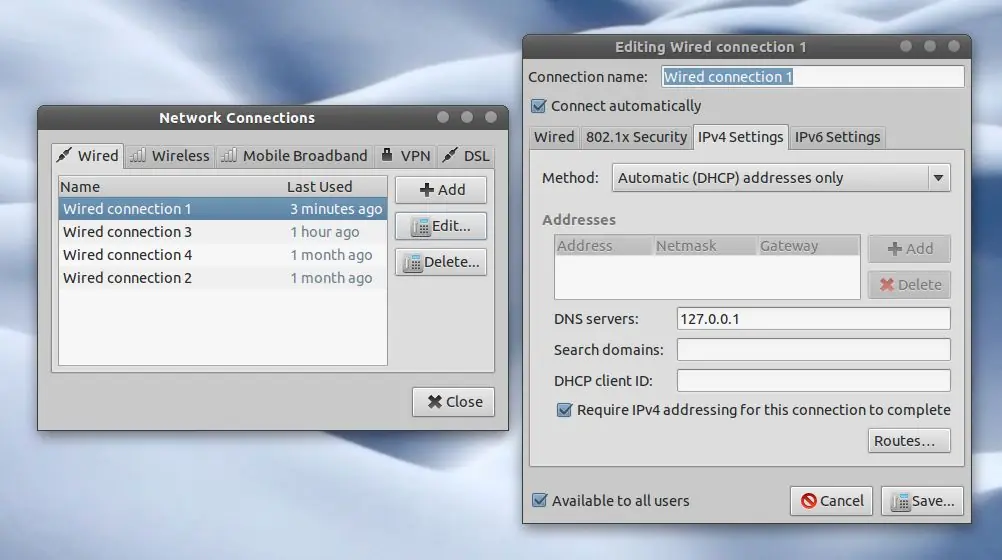
Task: Click the 3 minutes ago cell
Action: point(336,209)
